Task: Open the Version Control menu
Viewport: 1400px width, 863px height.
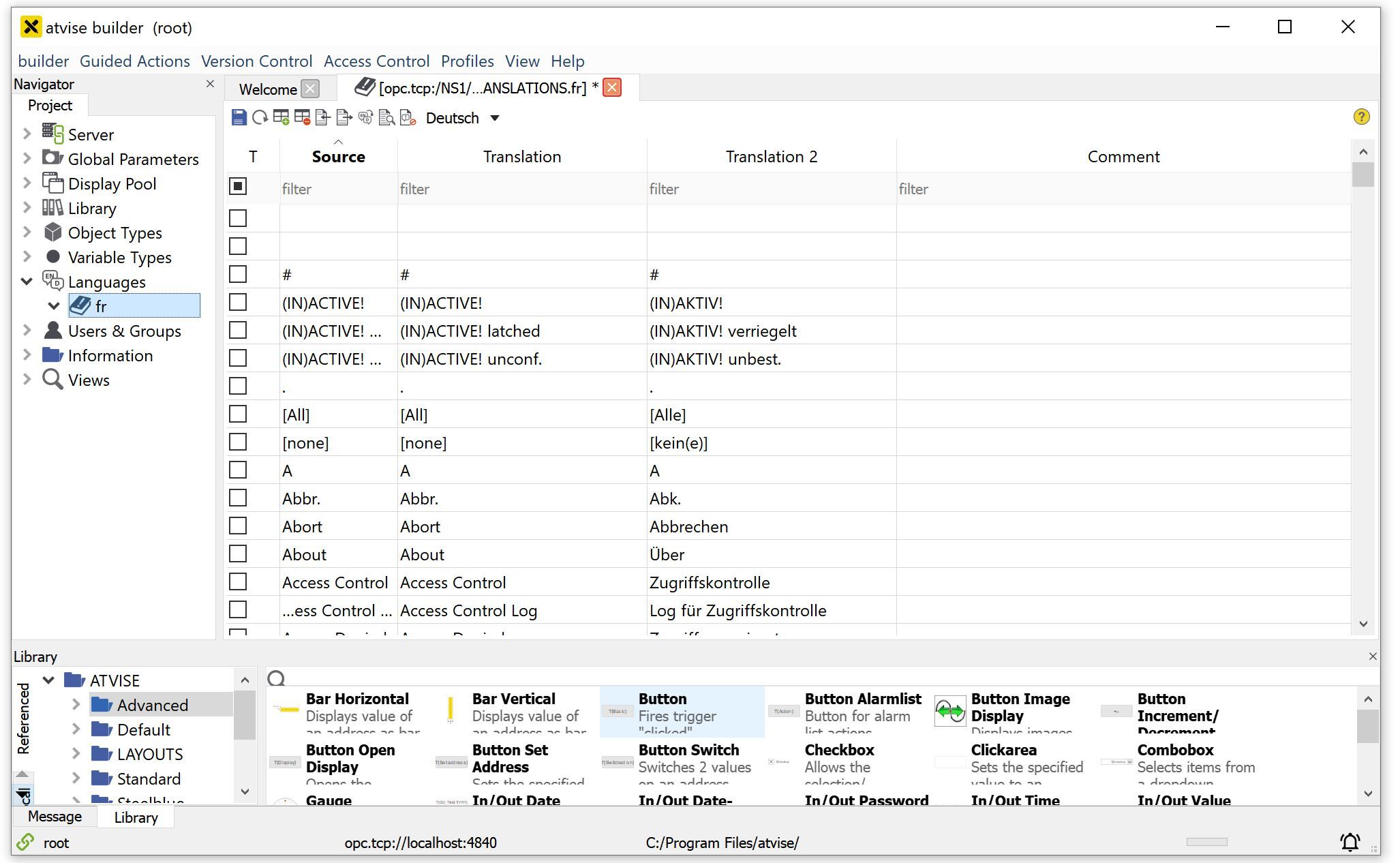Action: point(256,61)
